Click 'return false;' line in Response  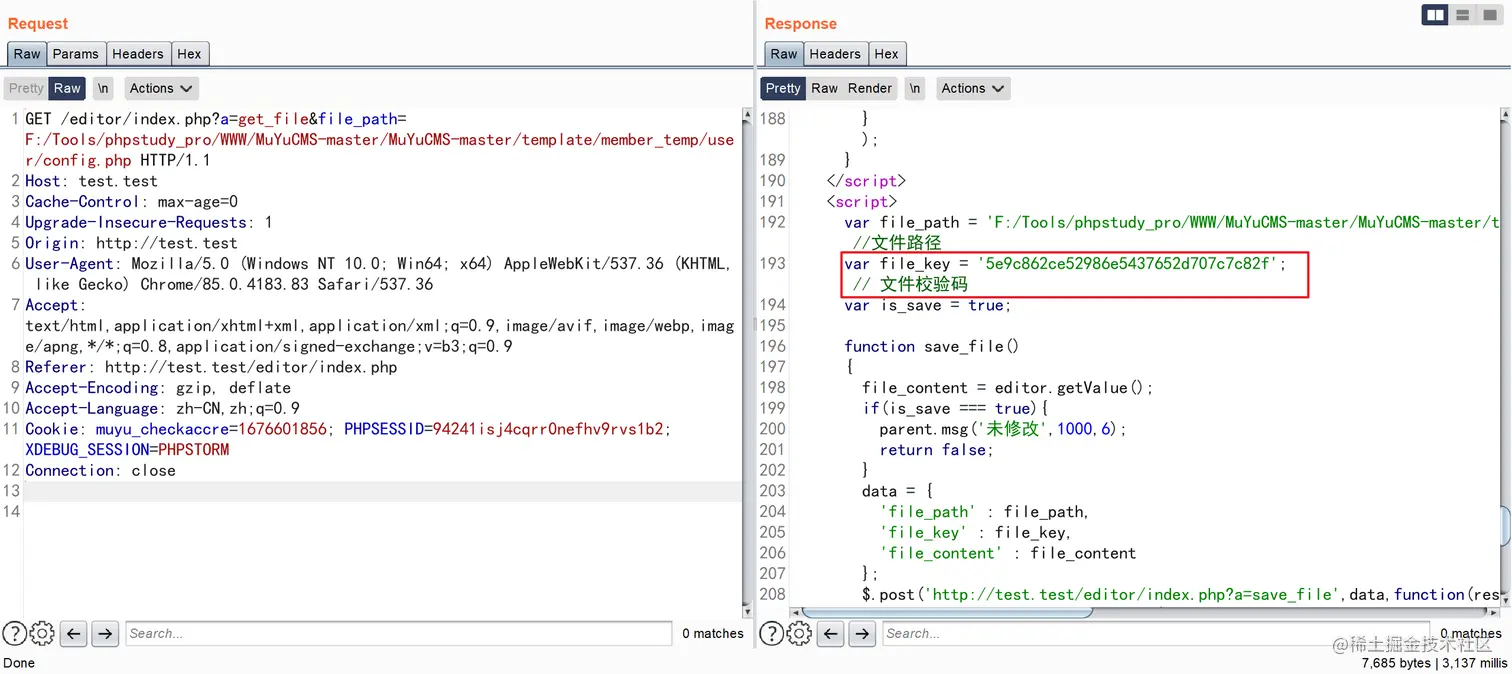[936, 450]
